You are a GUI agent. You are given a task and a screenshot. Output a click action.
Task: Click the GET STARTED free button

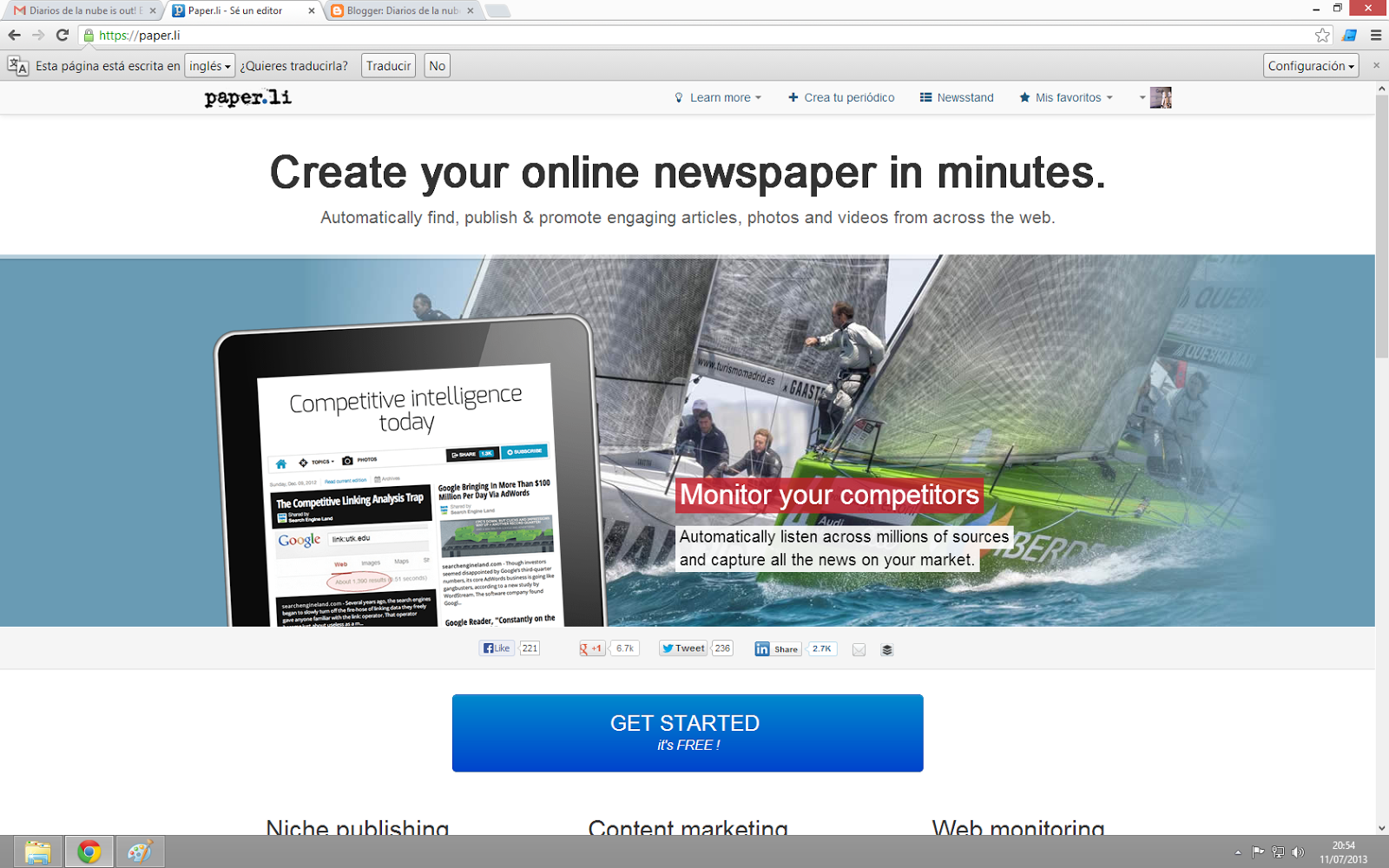coord(687,732)
